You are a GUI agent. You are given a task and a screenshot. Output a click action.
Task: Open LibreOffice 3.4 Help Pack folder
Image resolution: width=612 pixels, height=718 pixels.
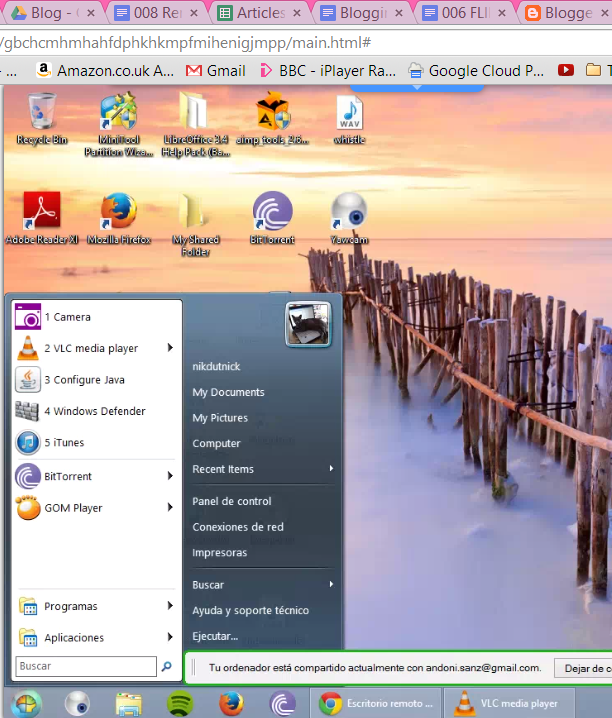click(195, 124)
